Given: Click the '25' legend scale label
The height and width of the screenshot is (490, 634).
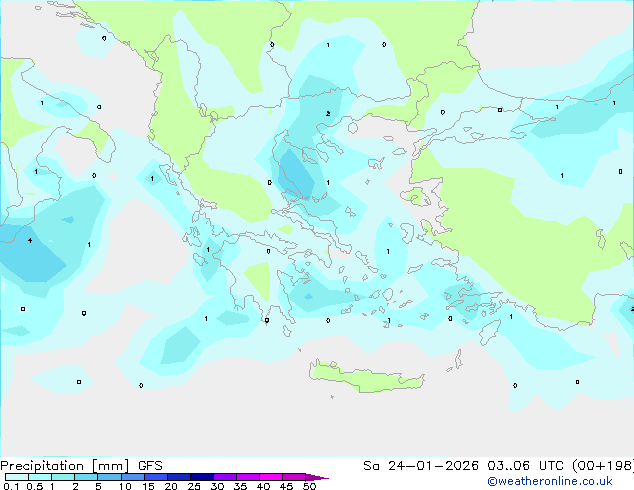Looking at the screenshot, I should click(194, 486).
